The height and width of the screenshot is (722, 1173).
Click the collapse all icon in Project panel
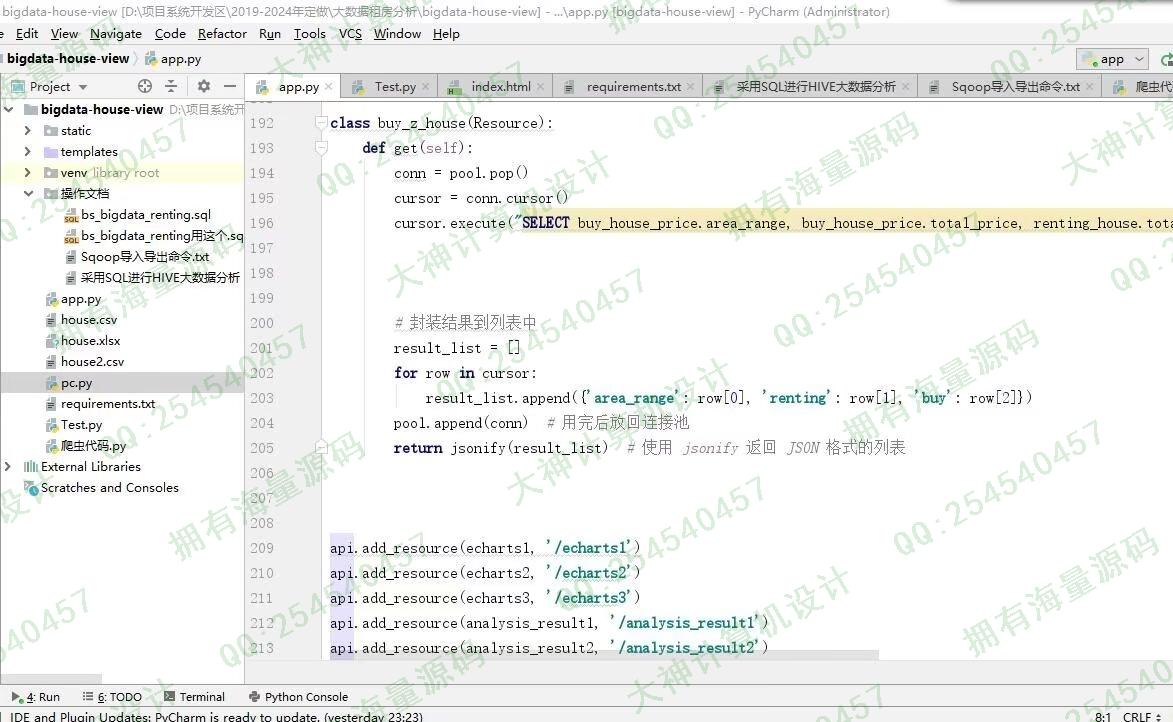(171, 86)
